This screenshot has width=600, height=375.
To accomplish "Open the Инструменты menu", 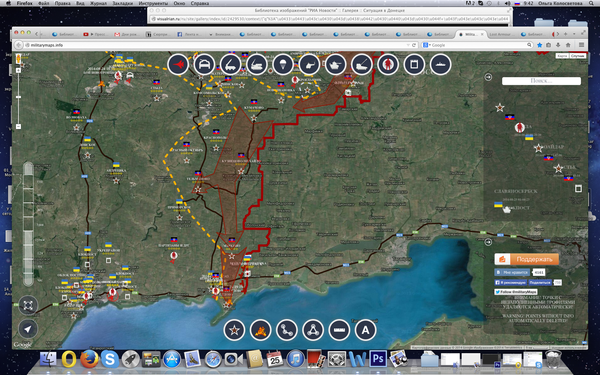I will point(150,3).
